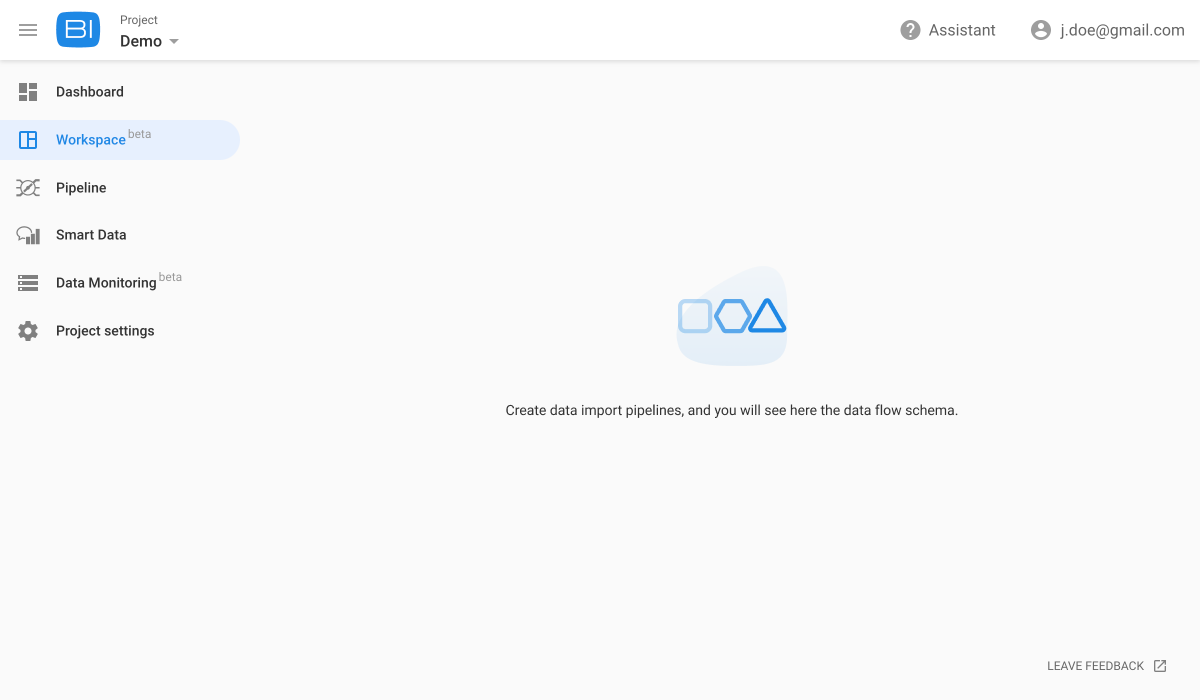Click the Dashboard grid icon
The height and width of the screenshot is (700, 1200).
pyautogui.click(x=28, y=92)
